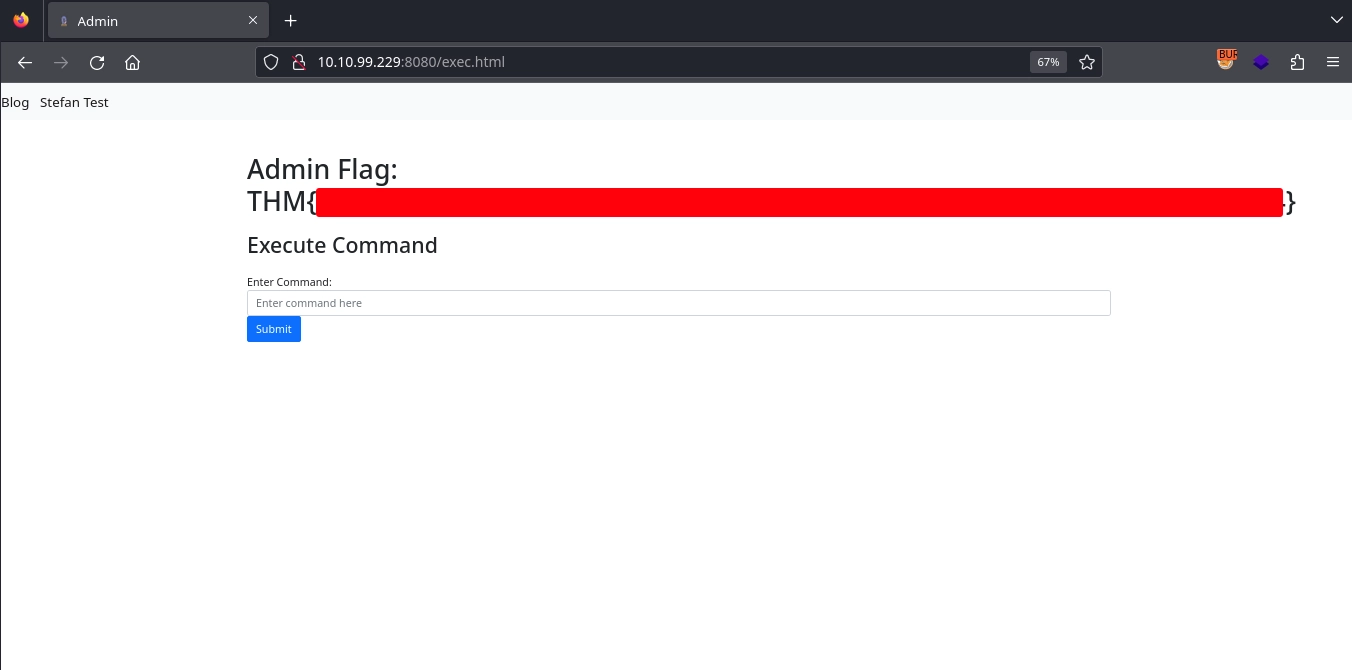1352x670 pixels.
Task: Expand the list all tabs chevron
Action: click(x=1336, y=20)
